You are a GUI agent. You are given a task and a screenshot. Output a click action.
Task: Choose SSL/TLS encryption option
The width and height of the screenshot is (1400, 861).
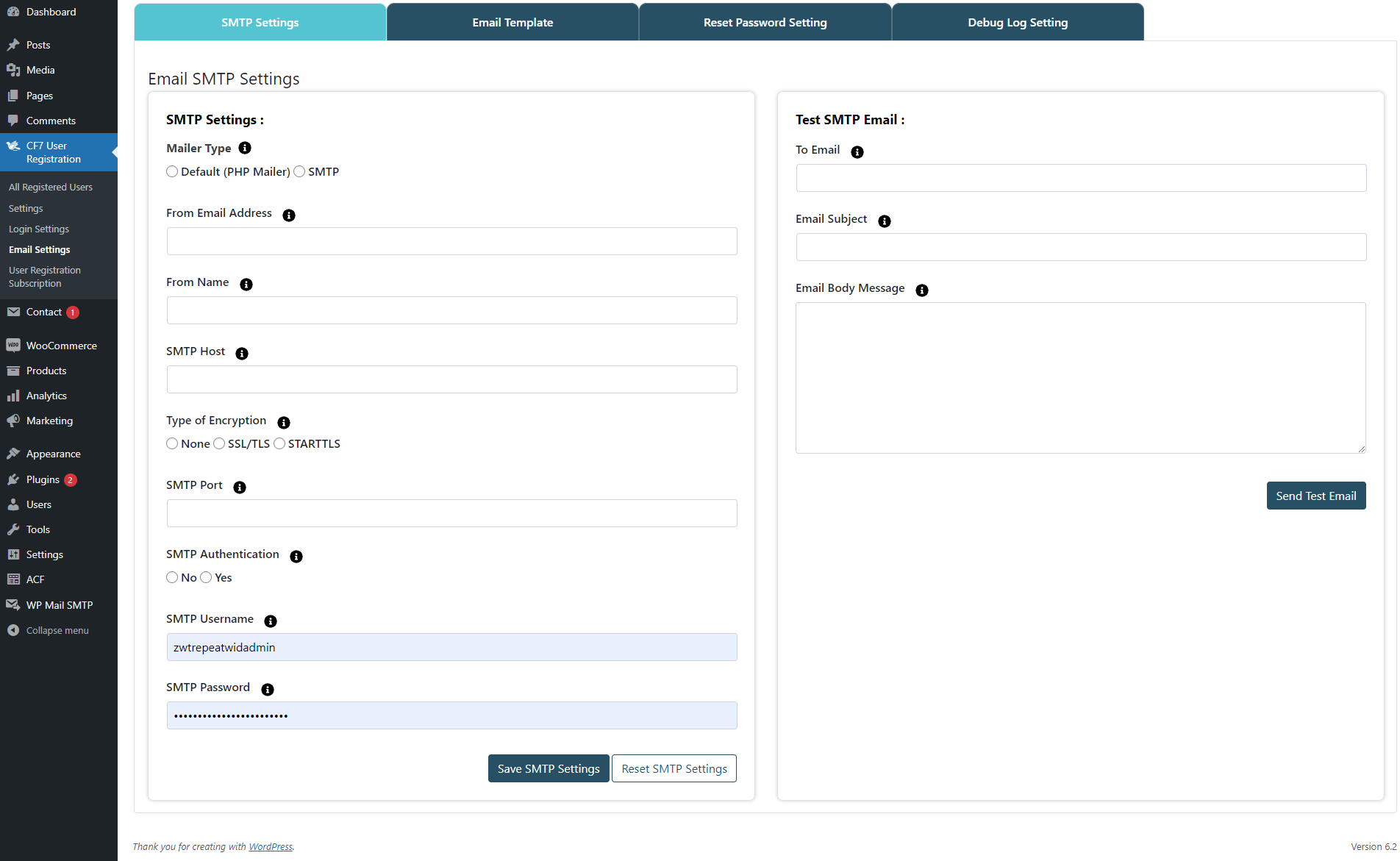[x=219, y=444]
